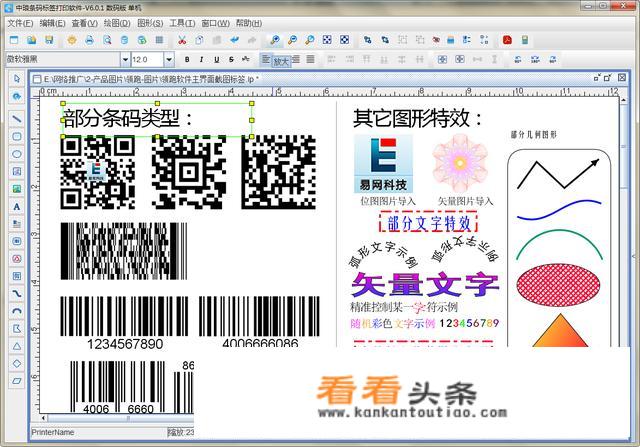Select the arrow pointer tool
This screenshot has width=640, height=447.
17,78
